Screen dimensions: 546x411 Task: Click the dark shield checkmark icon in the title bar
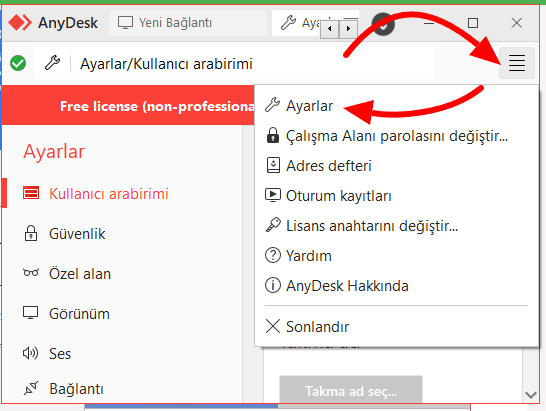[383, 24]
